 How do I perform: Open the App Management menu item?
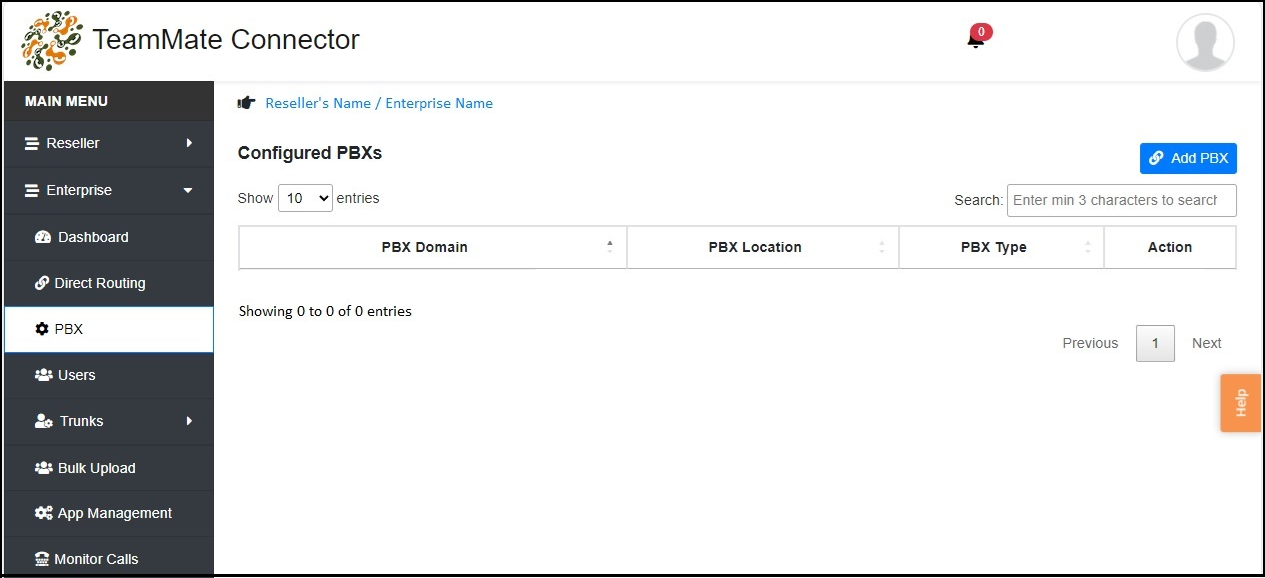tap(109, 513)
